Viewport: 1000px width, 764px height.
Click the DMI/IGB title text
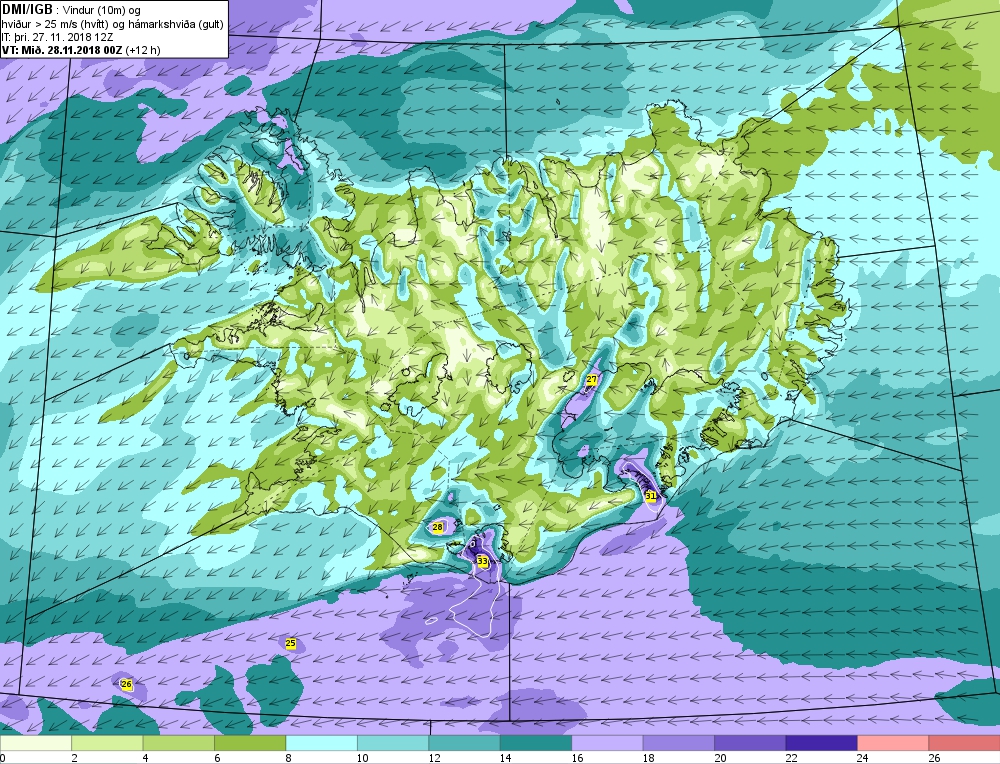pyautogui.click(x=28, y=10)
